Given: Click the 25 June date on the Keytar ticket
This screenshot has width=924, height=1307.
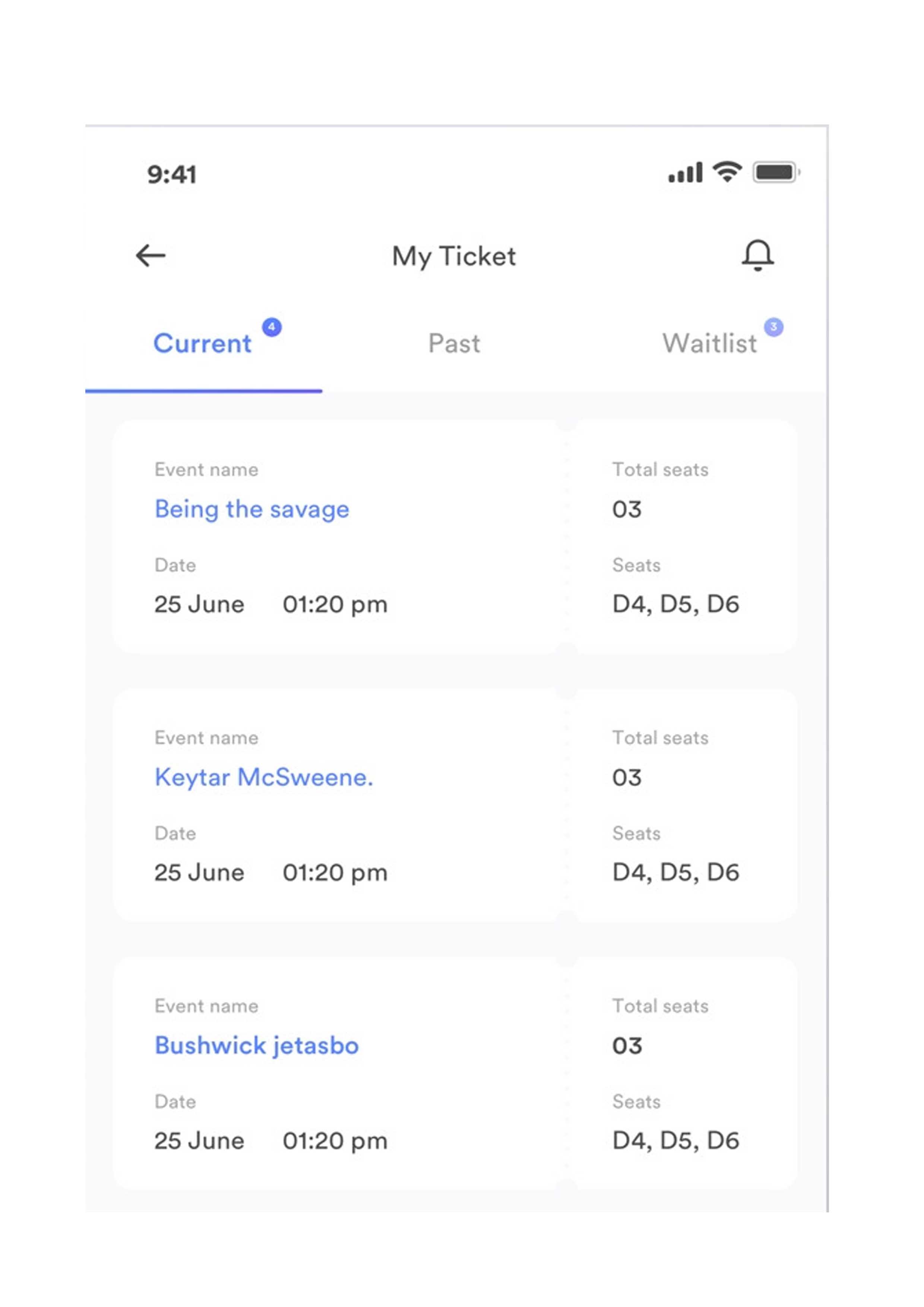Looking at the screenshot, I should pos(199,872).
